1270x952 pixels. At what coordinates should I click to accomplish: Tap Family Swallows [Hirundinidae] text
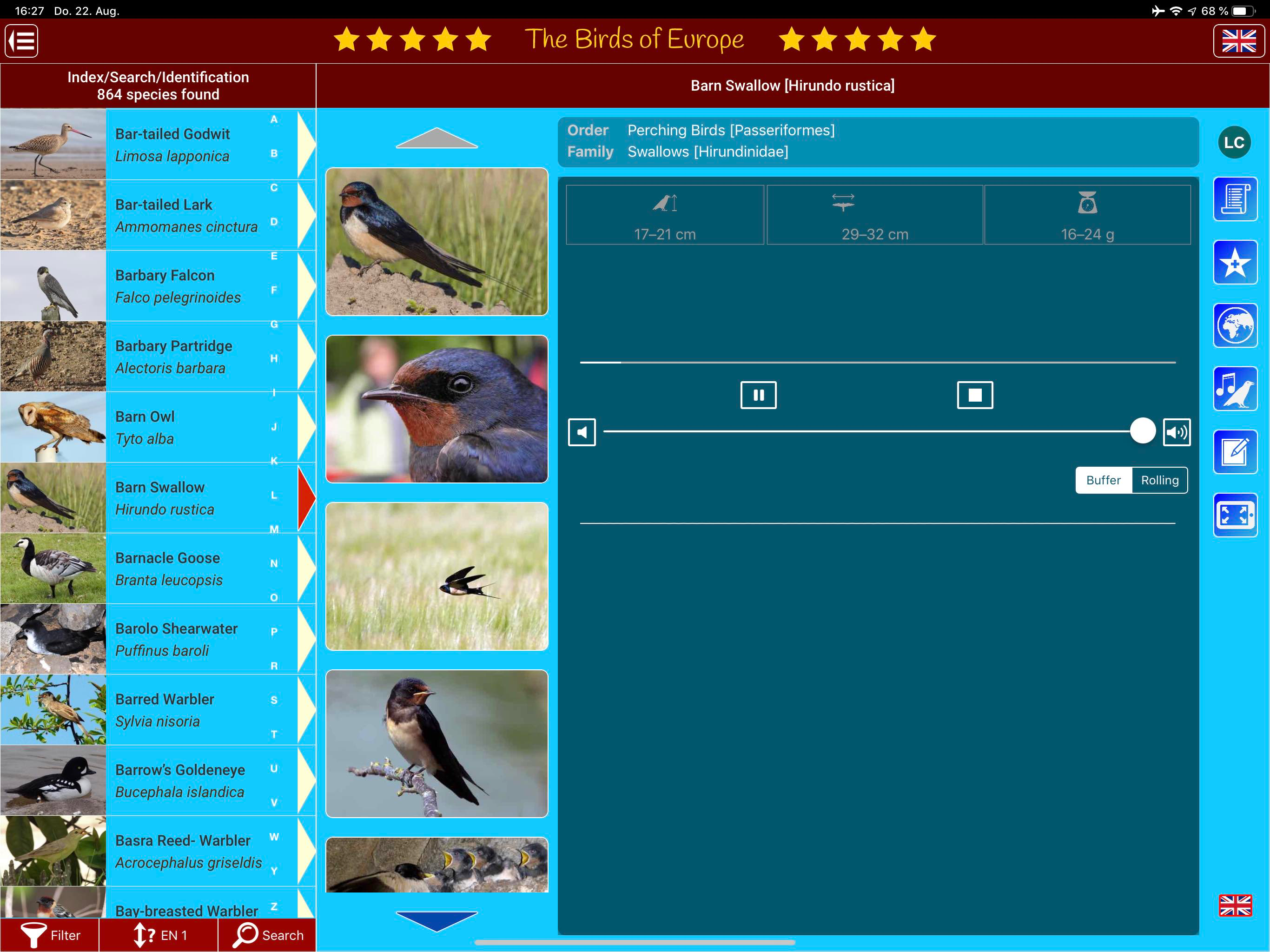(677, 152)
